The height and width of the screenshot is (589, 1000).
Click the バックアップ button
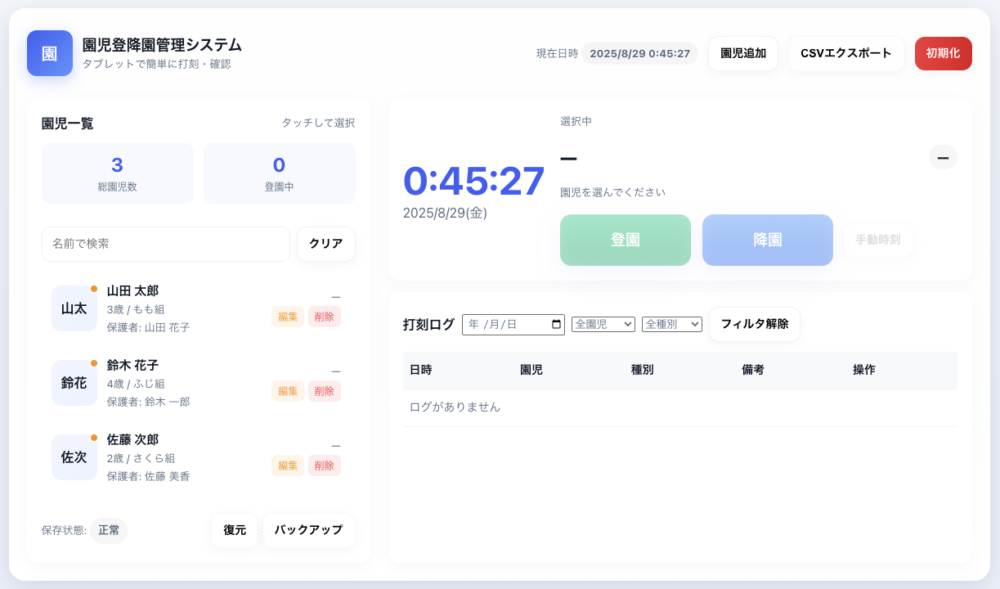pos(308,530)
